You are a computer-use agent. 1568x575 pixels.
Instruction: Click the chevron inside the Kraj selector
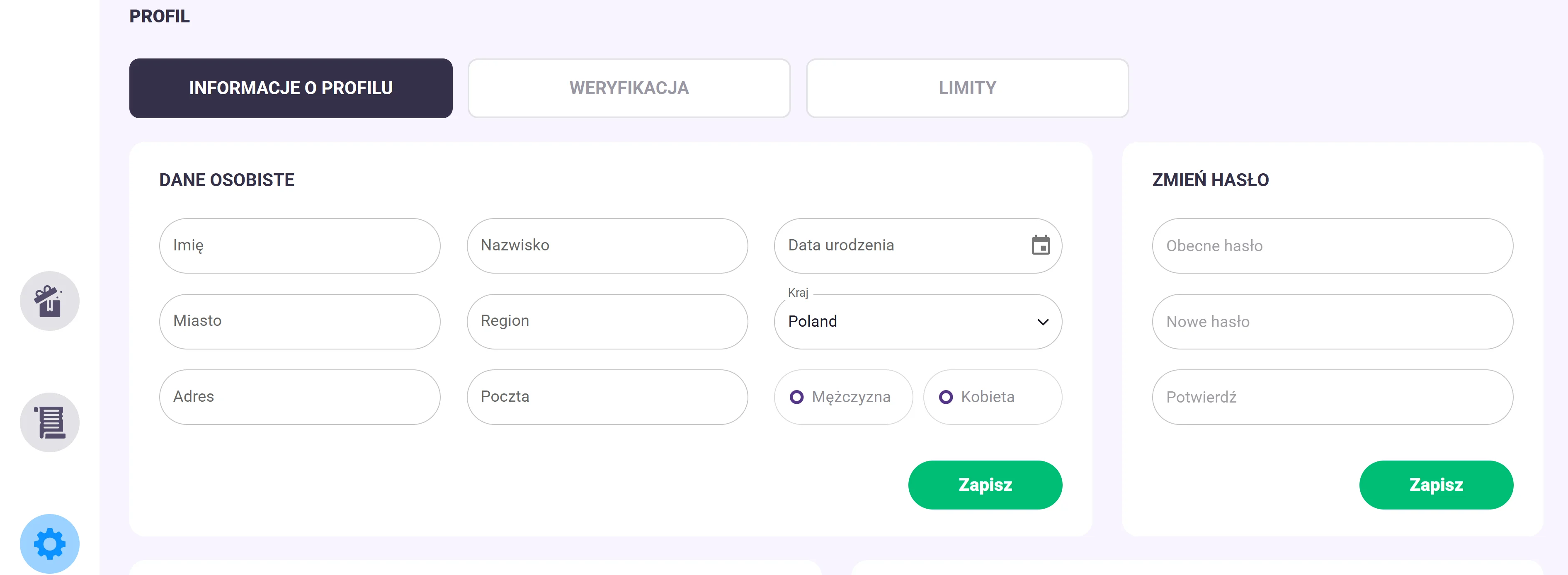click(1042, 321)
